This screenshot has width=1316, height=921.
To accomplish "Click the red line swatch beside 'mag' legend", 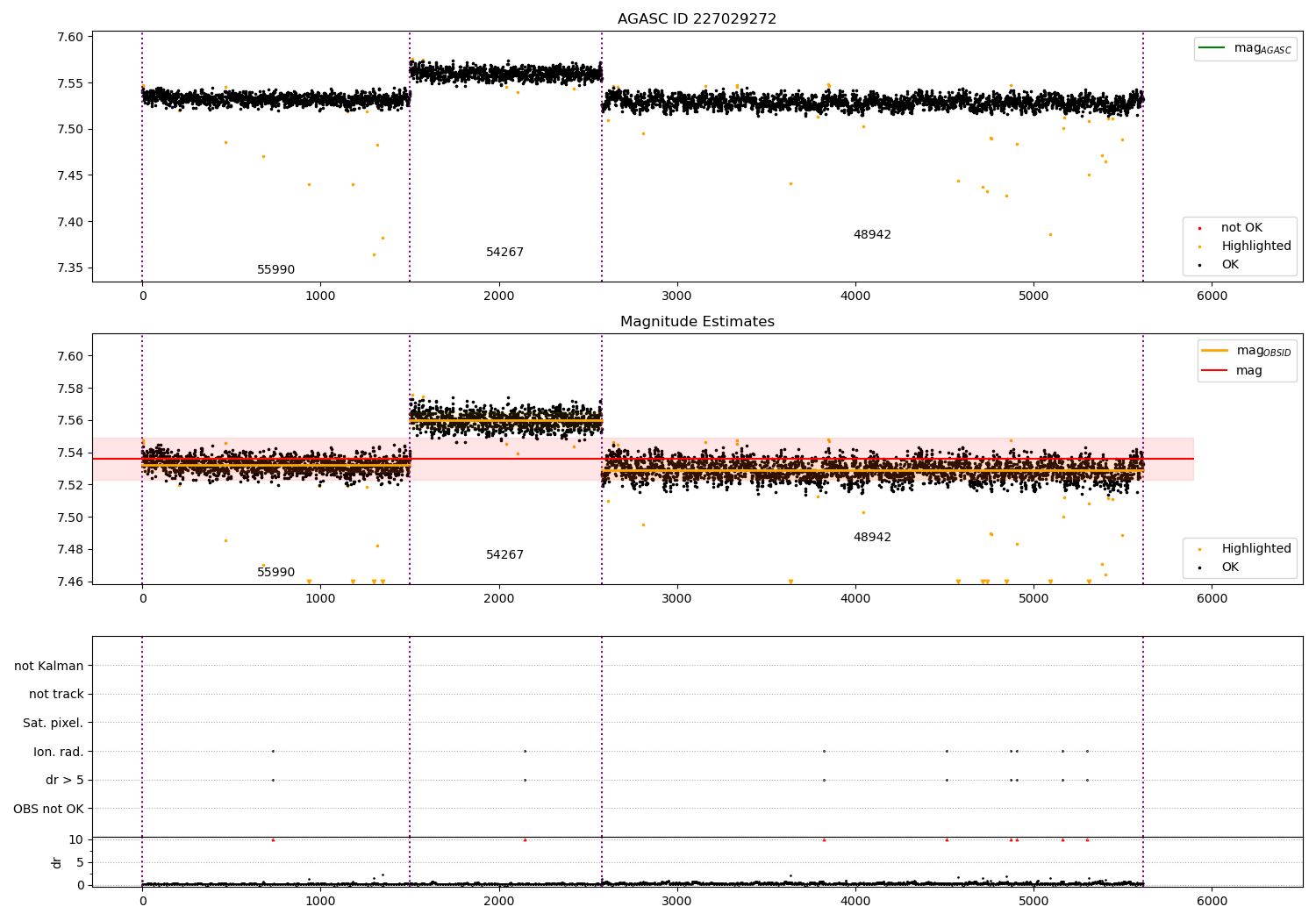I will (x=1214, y=371).
